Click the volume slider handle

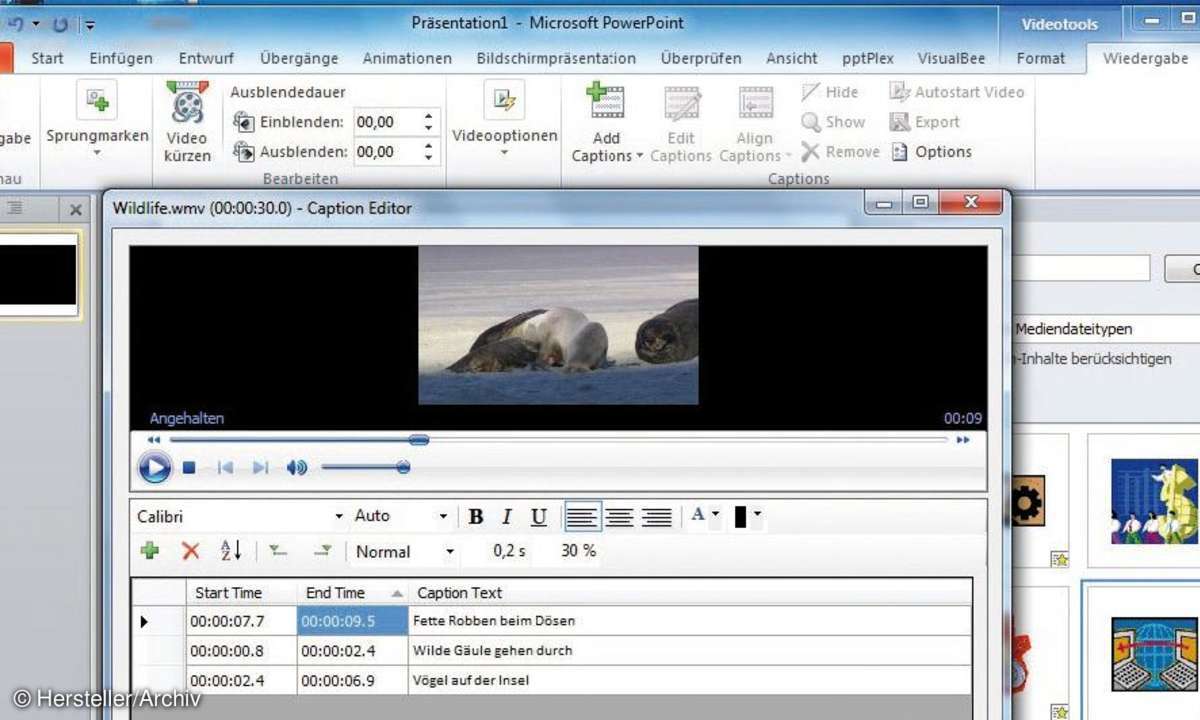[403, 467]
